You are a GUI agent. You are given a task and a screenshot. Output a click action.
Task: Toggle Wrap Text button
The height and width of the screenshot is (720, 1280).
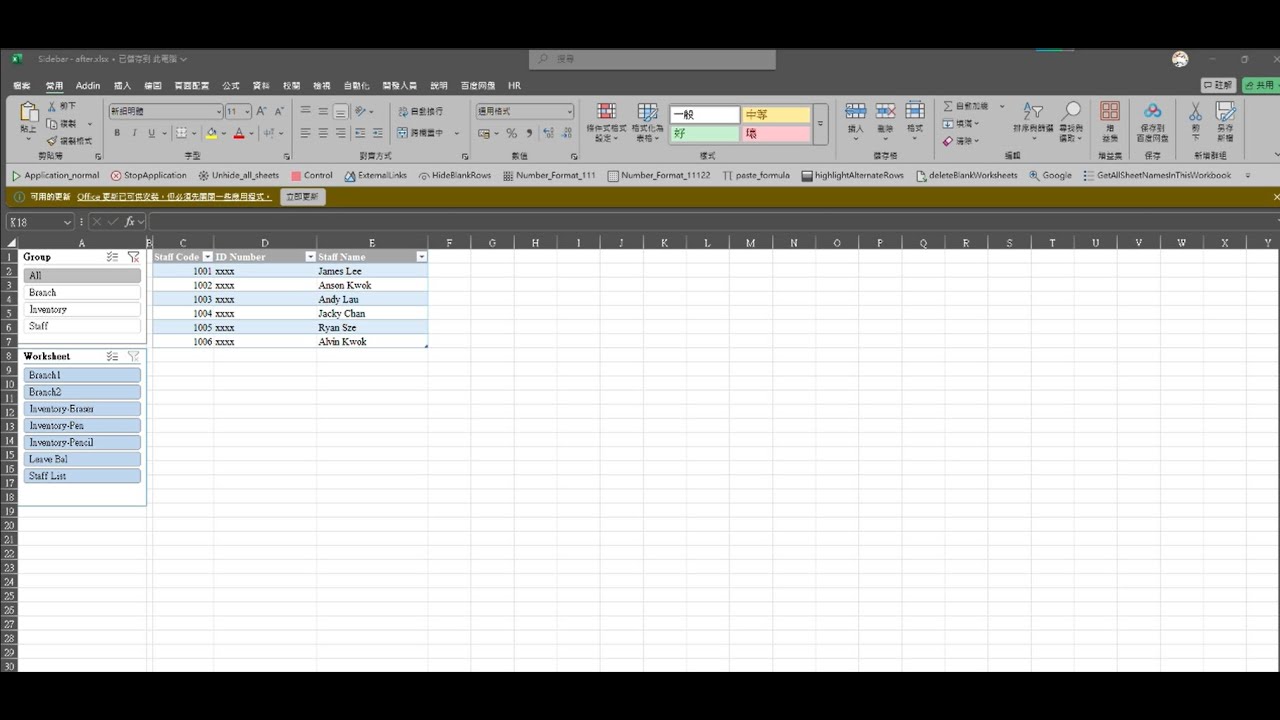[x=420, y=111]
